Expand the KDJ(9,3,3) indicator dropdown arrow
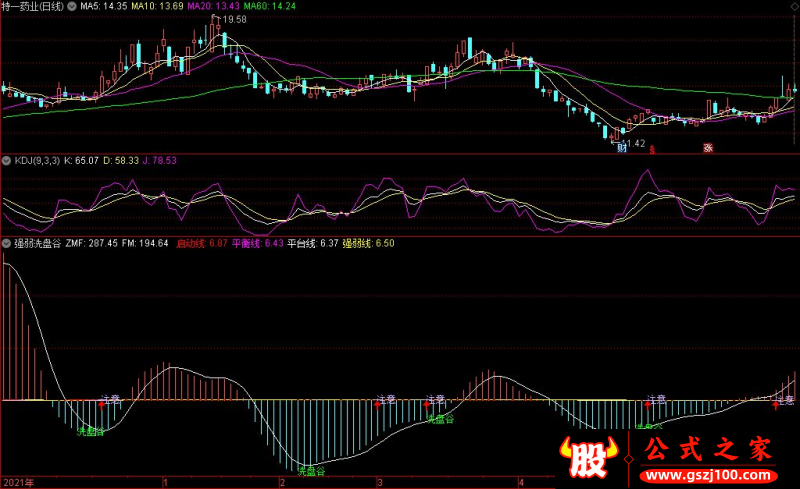This screenshot has height=489, width=800. (6, 161)
